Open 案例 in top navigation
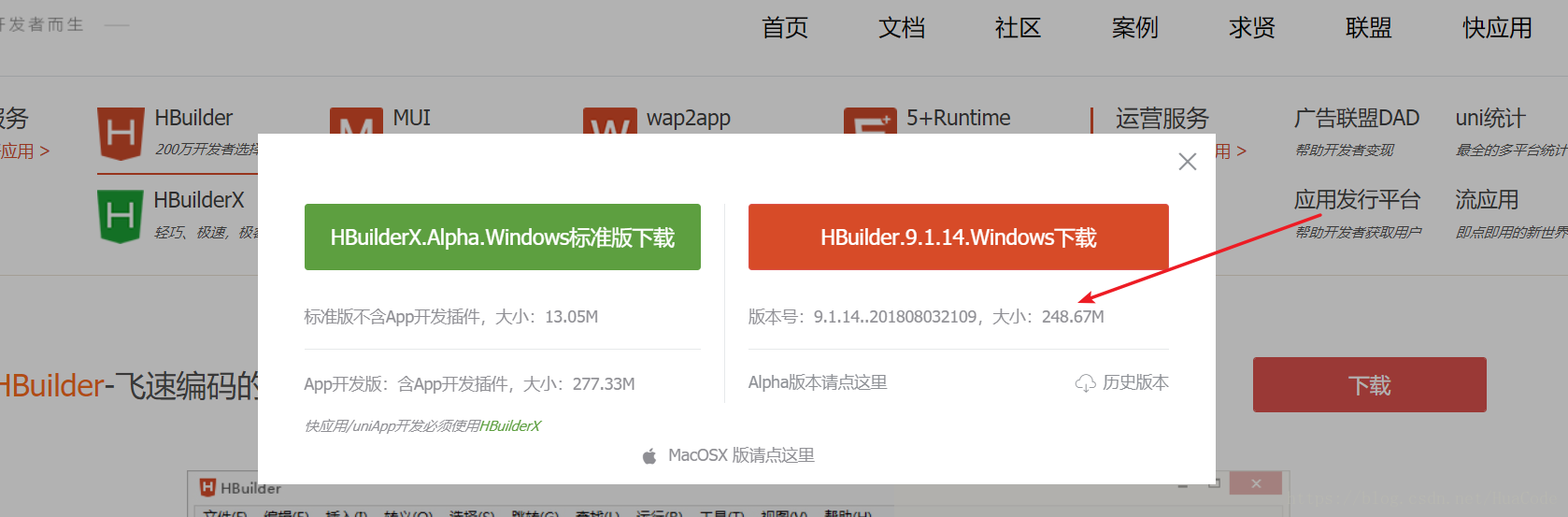The width and height of the screenshot is (1568, 517). pyautogui.click(x=1135, y=28)
